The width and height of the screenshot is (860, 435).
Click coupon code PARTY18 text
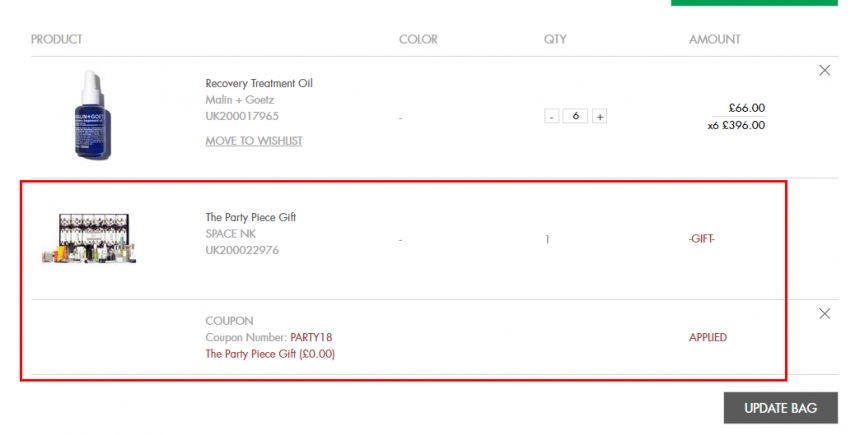pos(311,338)
